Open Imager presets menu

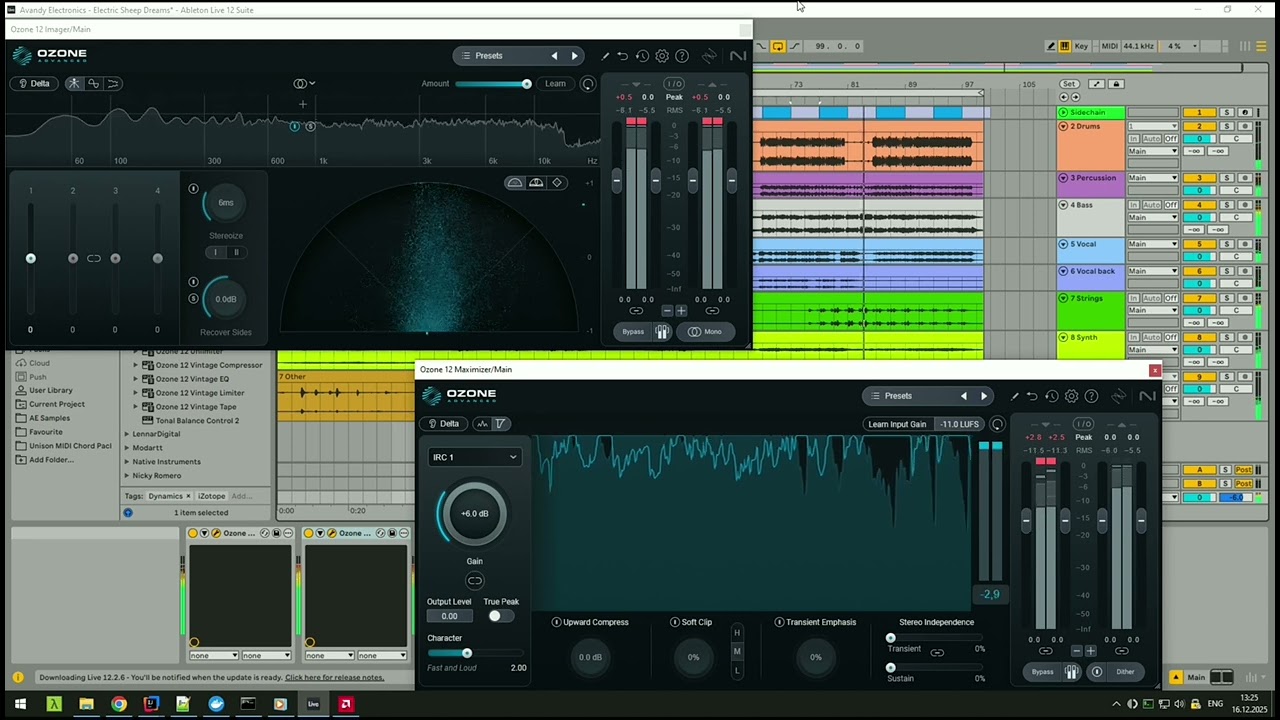point(489,56)
